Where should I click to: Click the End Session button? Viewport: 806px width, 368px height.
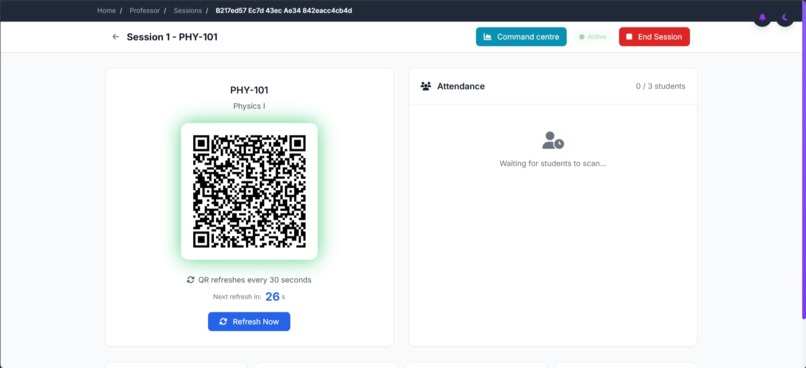654,37
